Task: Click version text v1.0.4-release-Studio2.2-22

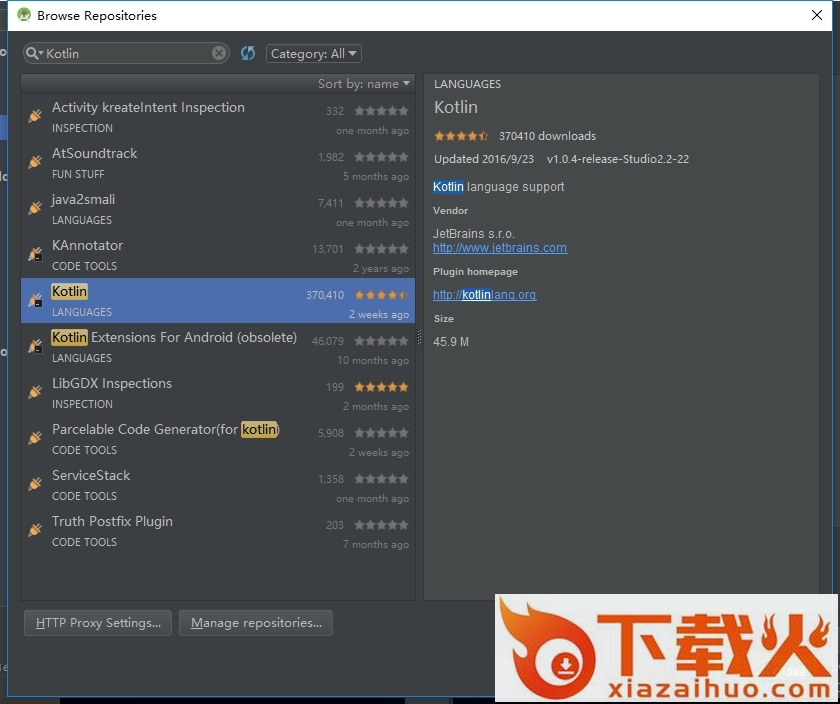Action: point(618,159)
